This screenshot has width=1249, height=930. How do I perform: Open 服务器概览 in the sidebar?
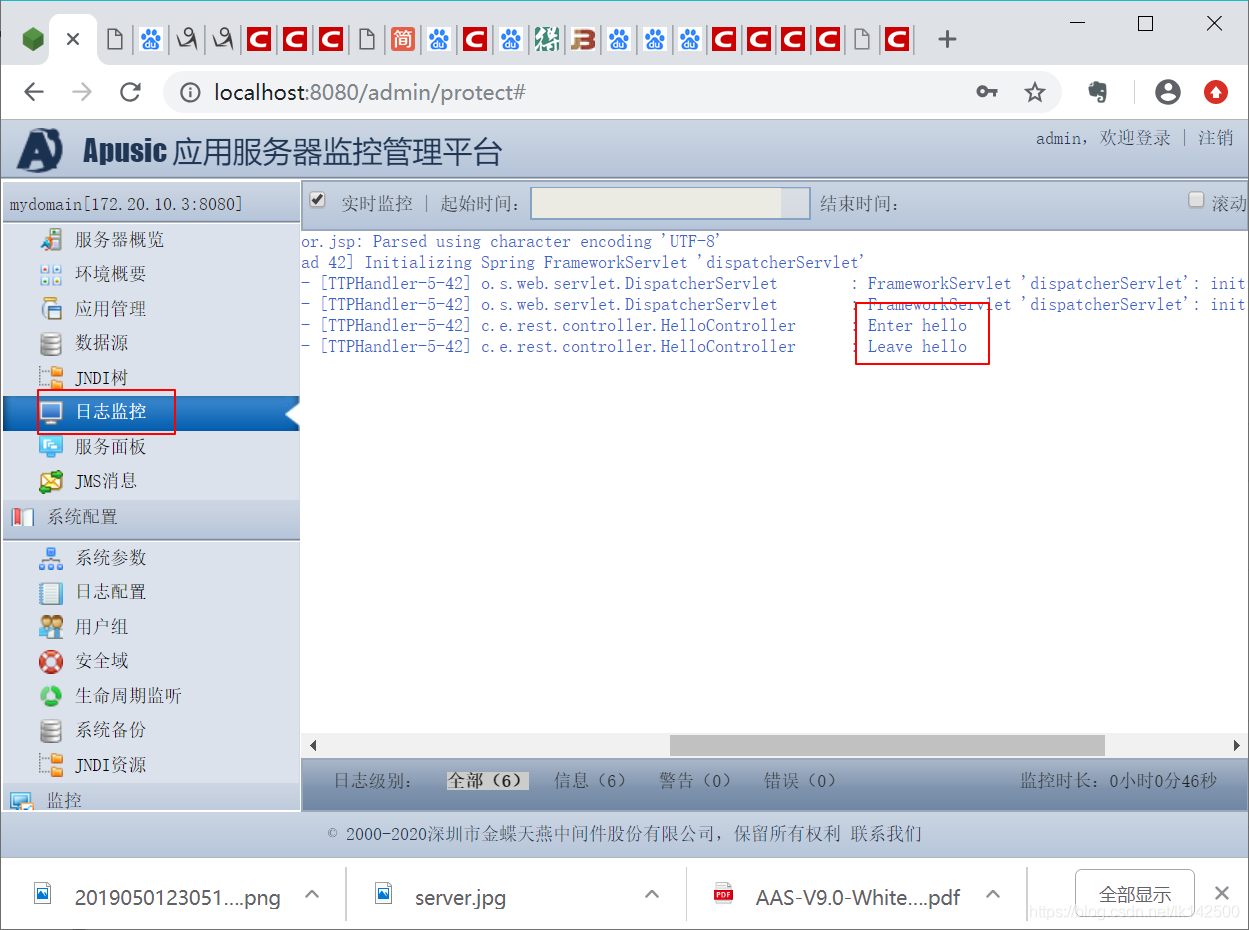[119, 240]
